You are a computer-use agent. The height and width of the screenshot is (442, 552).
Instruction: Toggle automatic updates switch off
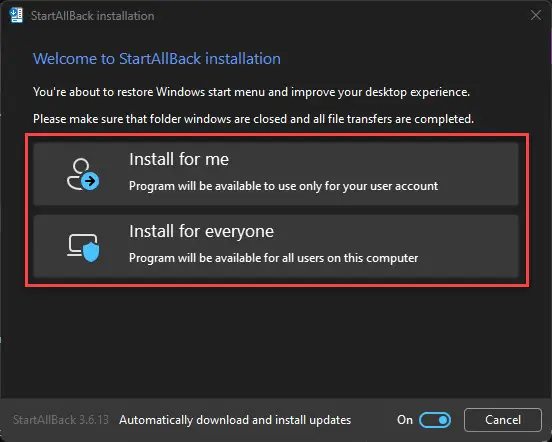coord(435,420)
